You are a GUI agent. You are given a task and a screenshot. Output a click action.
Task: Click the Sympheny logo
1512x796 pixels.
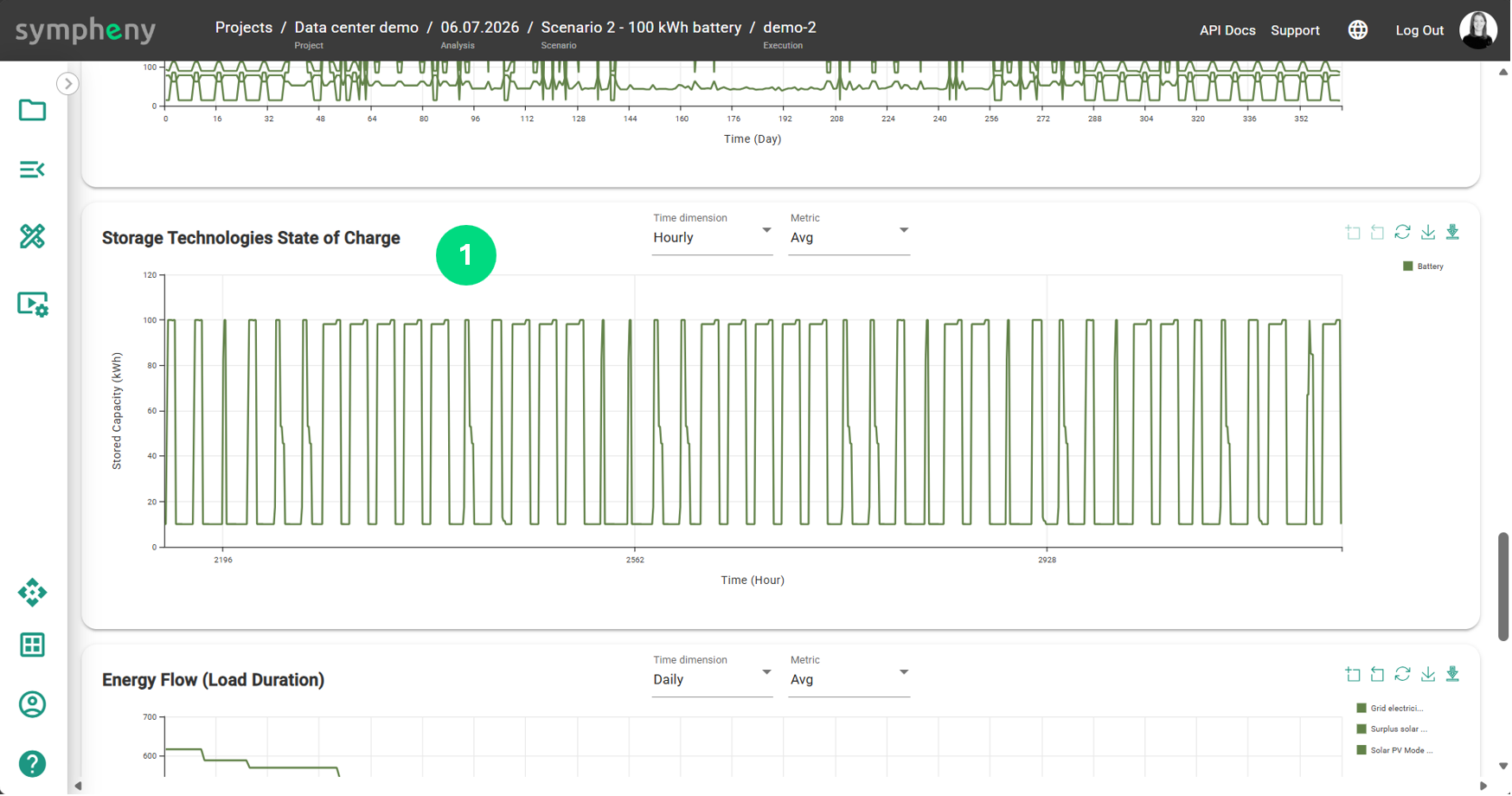86,30
